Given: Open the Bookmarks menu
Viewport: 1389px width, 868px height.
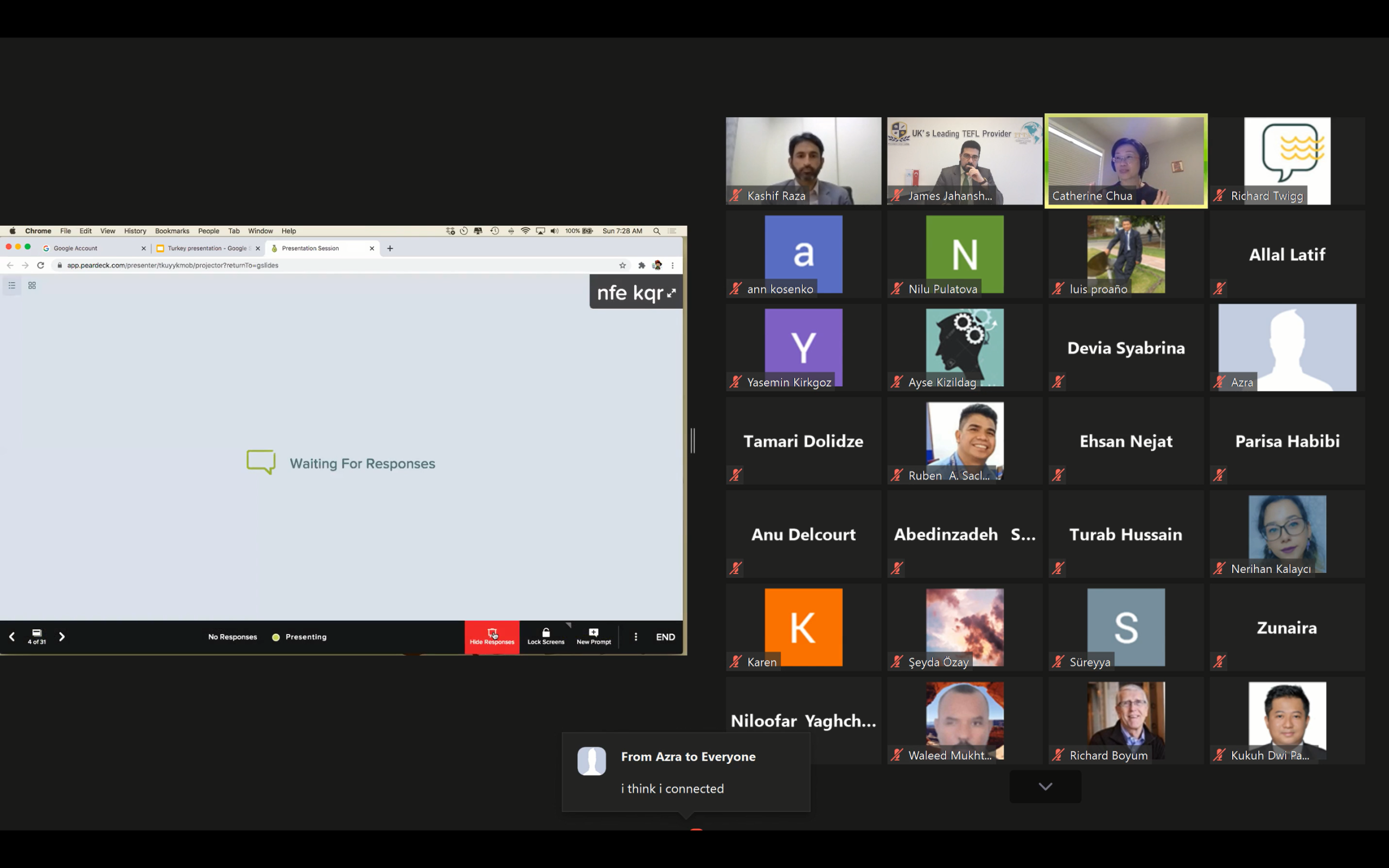Looking at the screenshot, I should [x=171, y=231].
